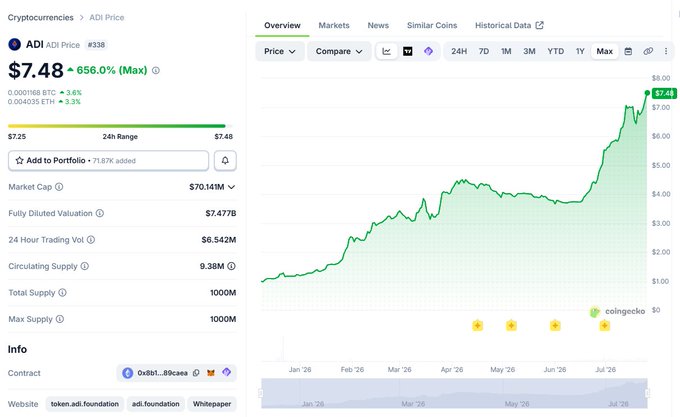Click Add to Portfolio button
The height and width of the screenshot is (417, 680).
[x=108, y=160]
